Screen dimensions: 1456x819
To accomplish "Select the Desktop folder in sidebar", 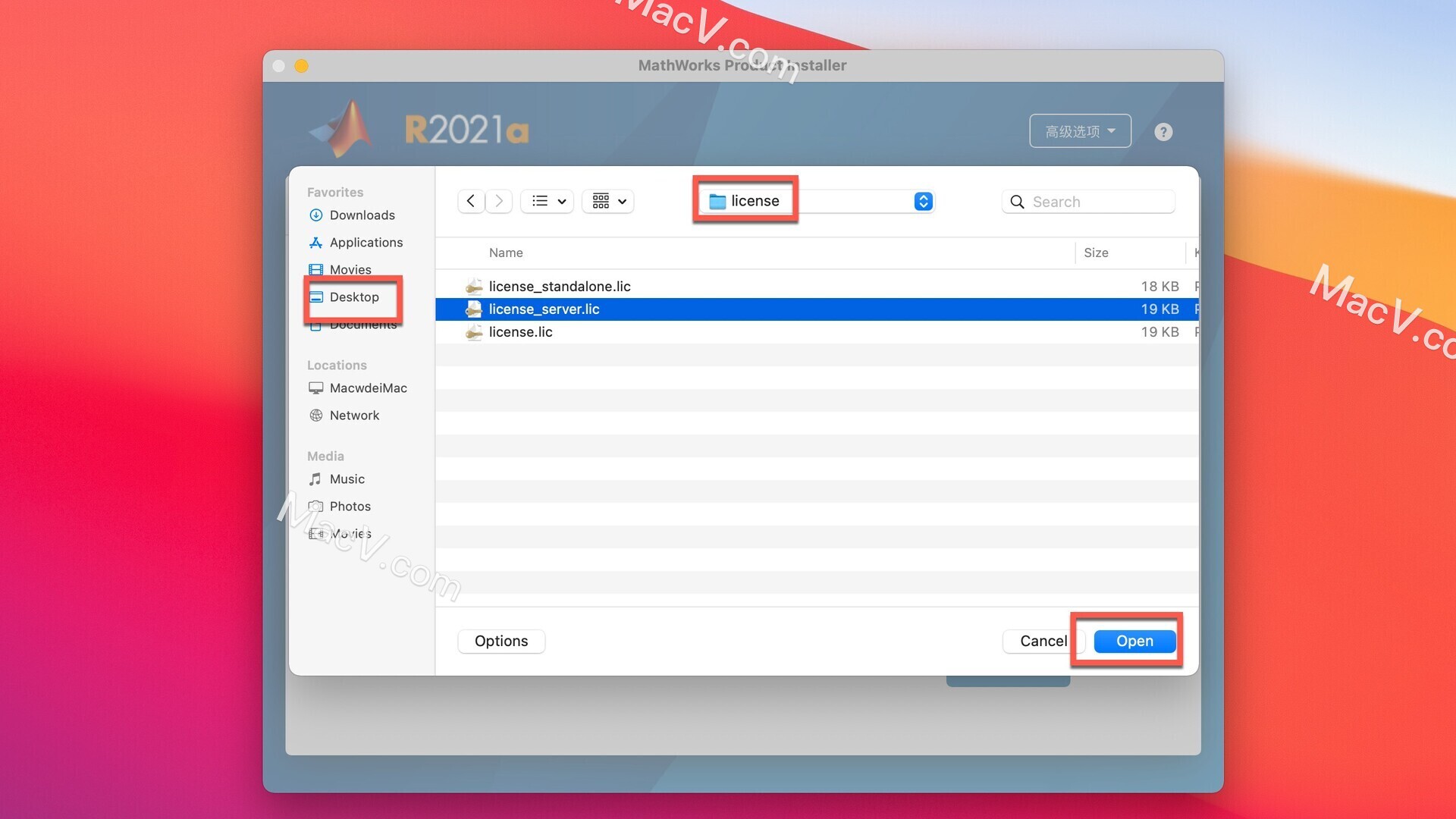I will point(353,296).
